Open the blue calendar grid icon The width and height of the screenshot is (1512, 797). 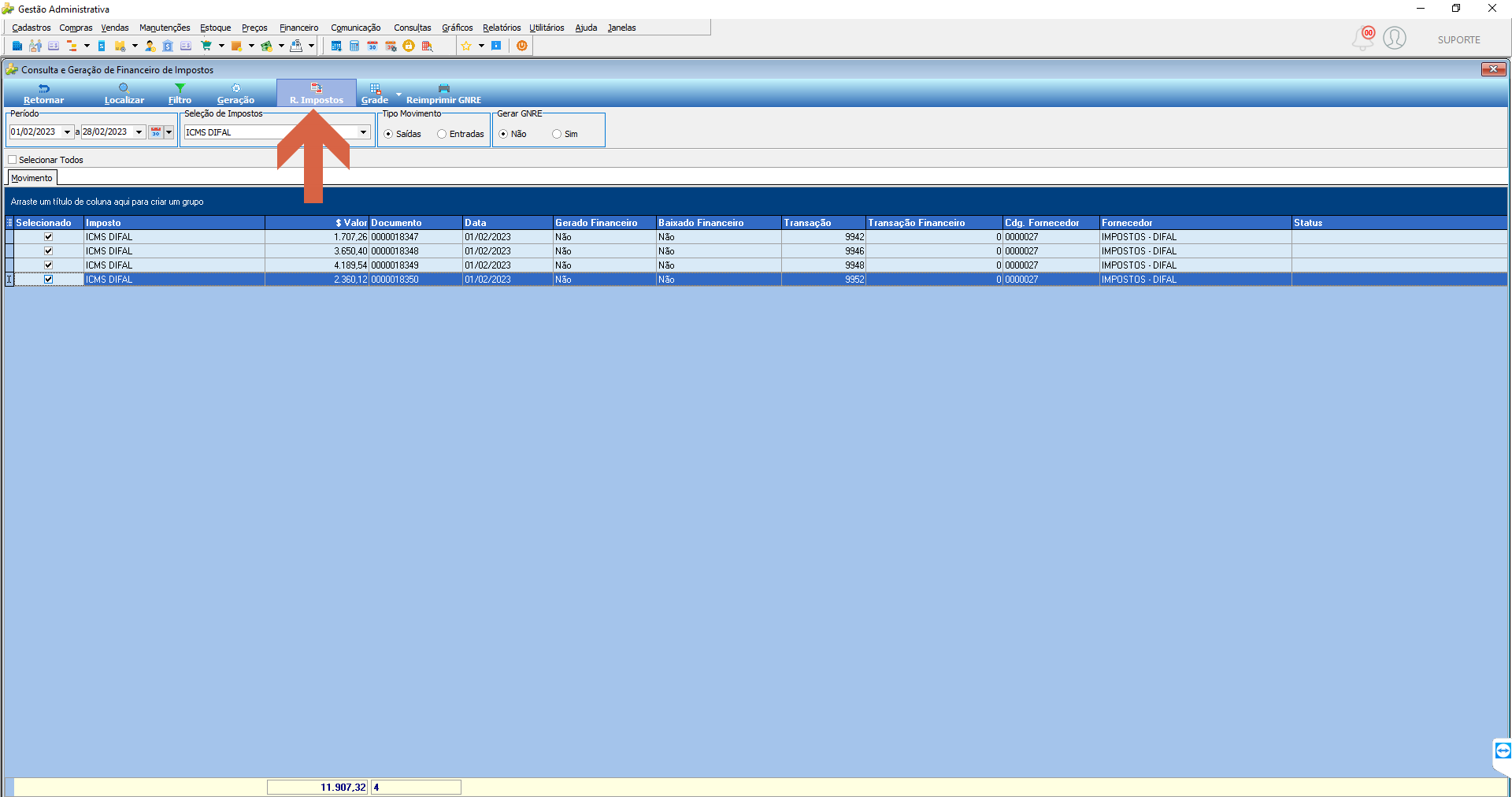tap(336, 46)
